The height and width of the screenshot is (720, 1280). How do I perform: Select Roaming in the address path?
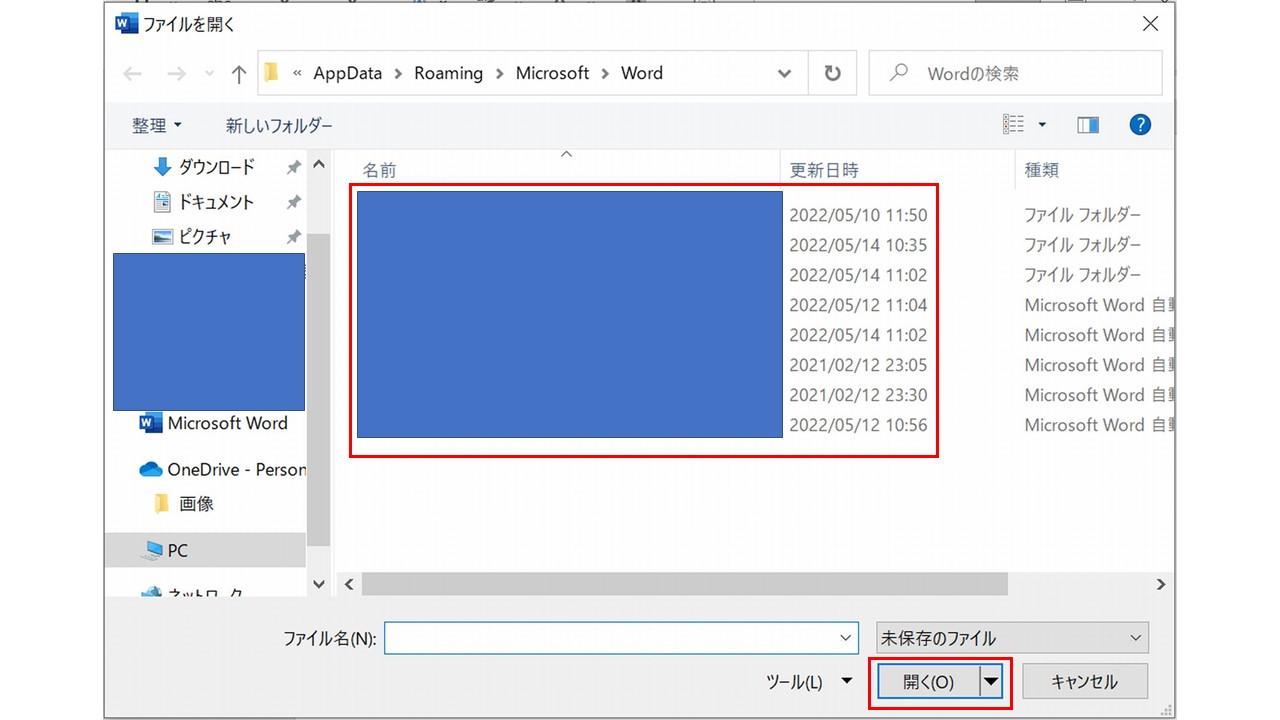(448, 73)
